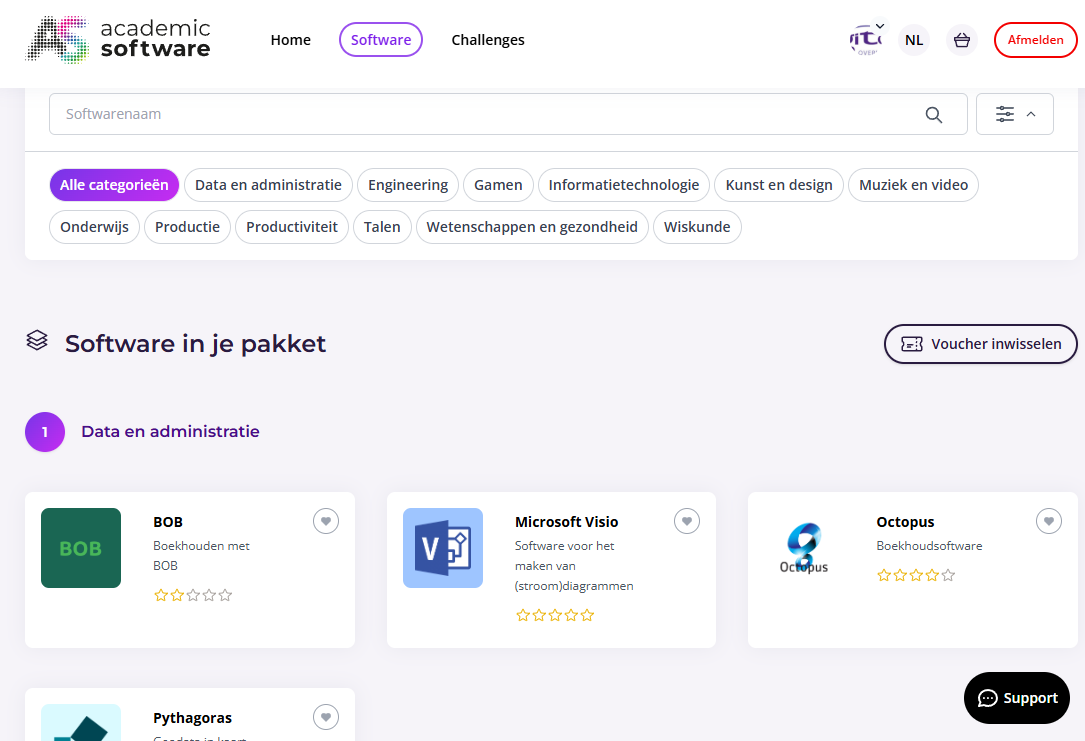Filter by Gamen category
This screenshot has width=1085, height=741.
[498, 185]
